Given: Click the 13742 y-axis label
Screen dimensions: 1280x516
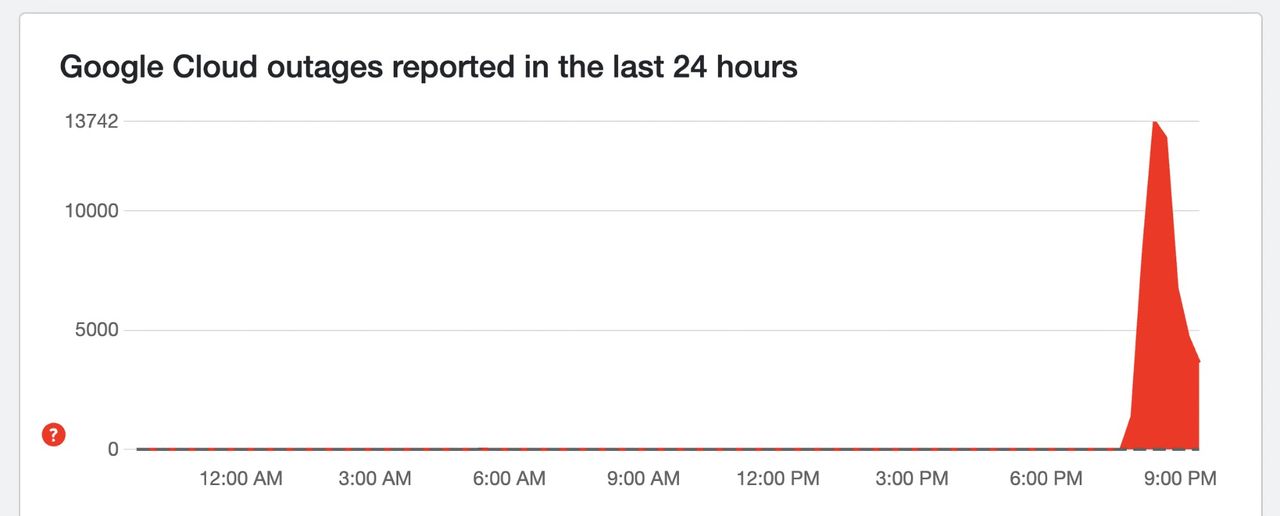Looking at the screenshot, I should [x=92, y=122].
